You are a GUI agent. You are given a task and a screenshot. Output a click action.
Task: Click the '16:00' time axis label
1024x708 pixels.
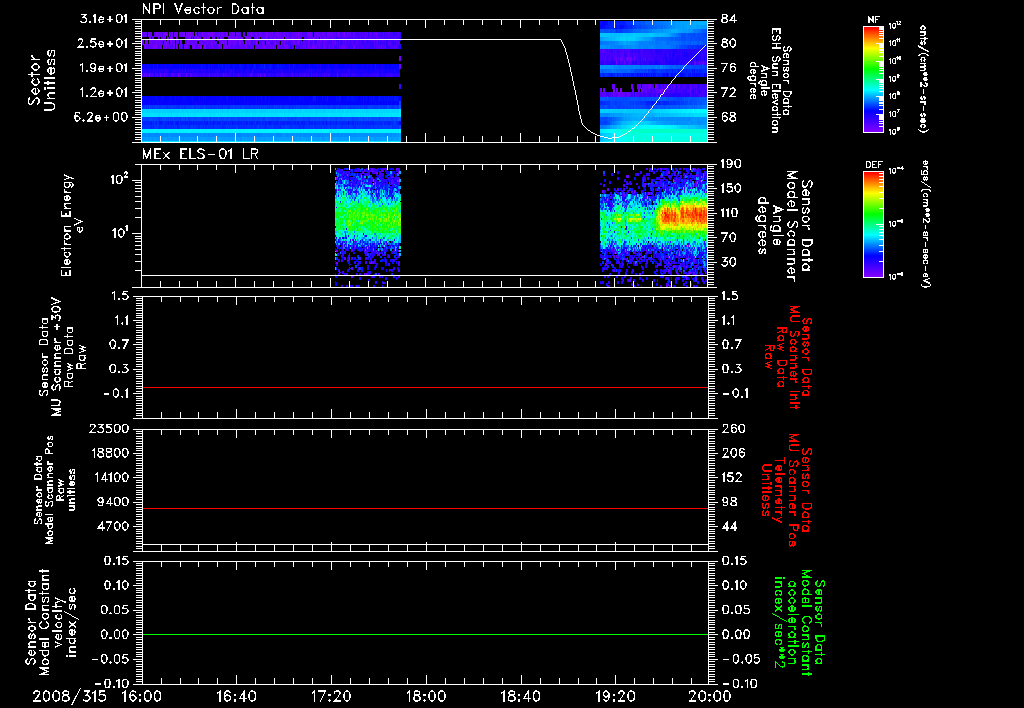pos(142,696)
